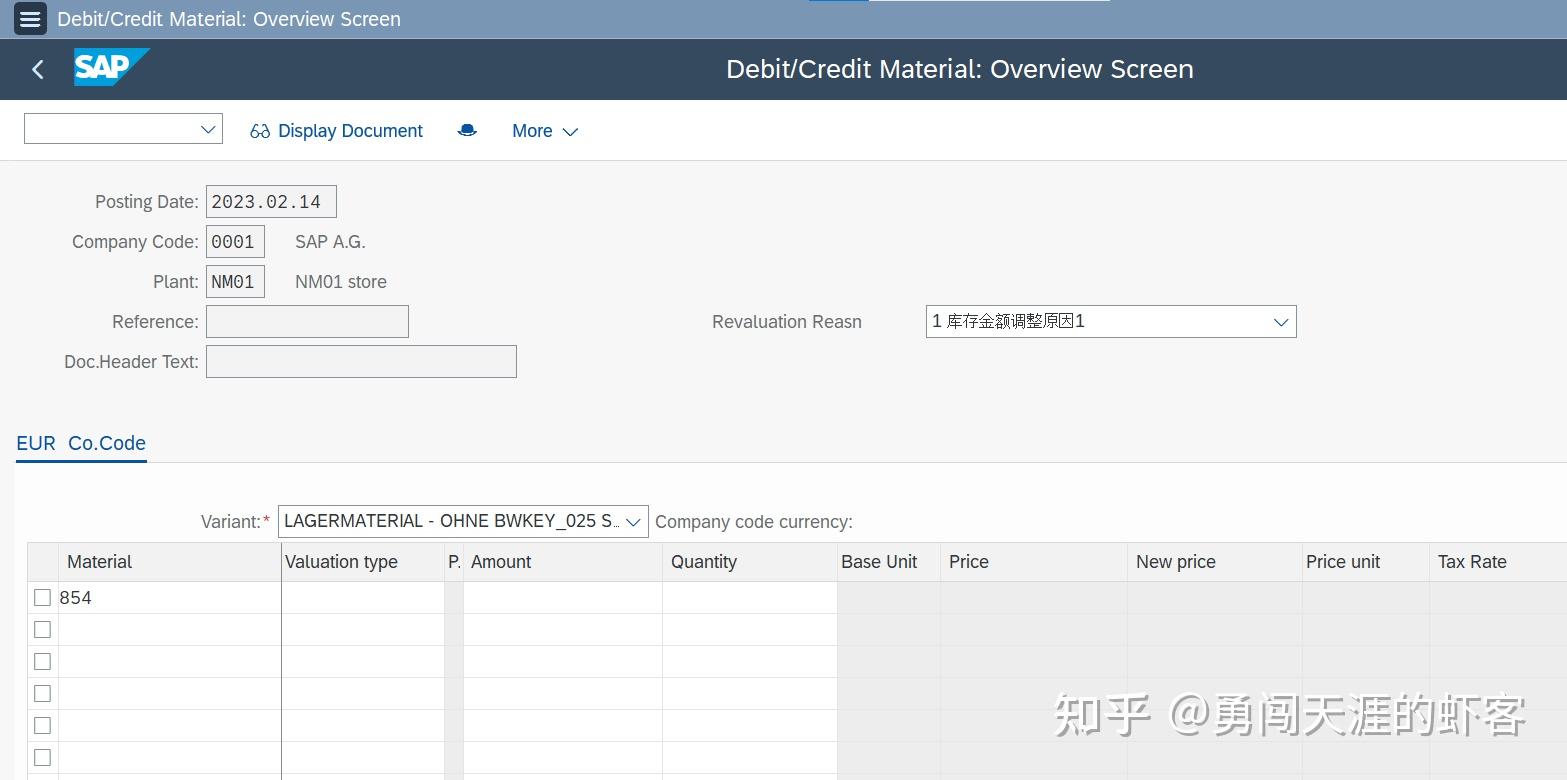This screenshot has height=780, width=1567.
Task: Click the Valuation type cell in 854 row
Action: coord(363,598)
